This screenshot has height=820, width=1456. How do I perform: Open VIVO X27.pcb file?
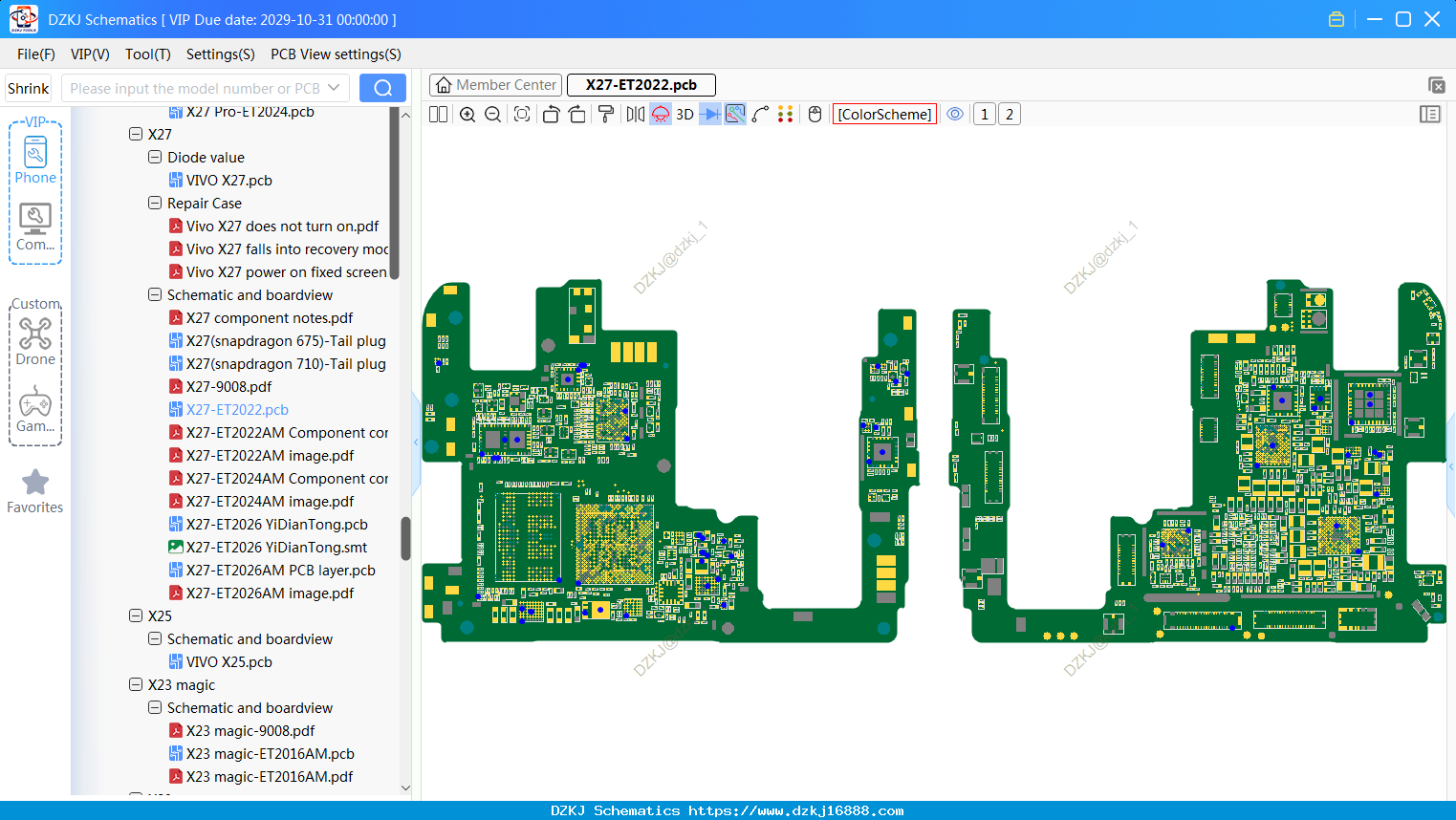coord(229,181)
